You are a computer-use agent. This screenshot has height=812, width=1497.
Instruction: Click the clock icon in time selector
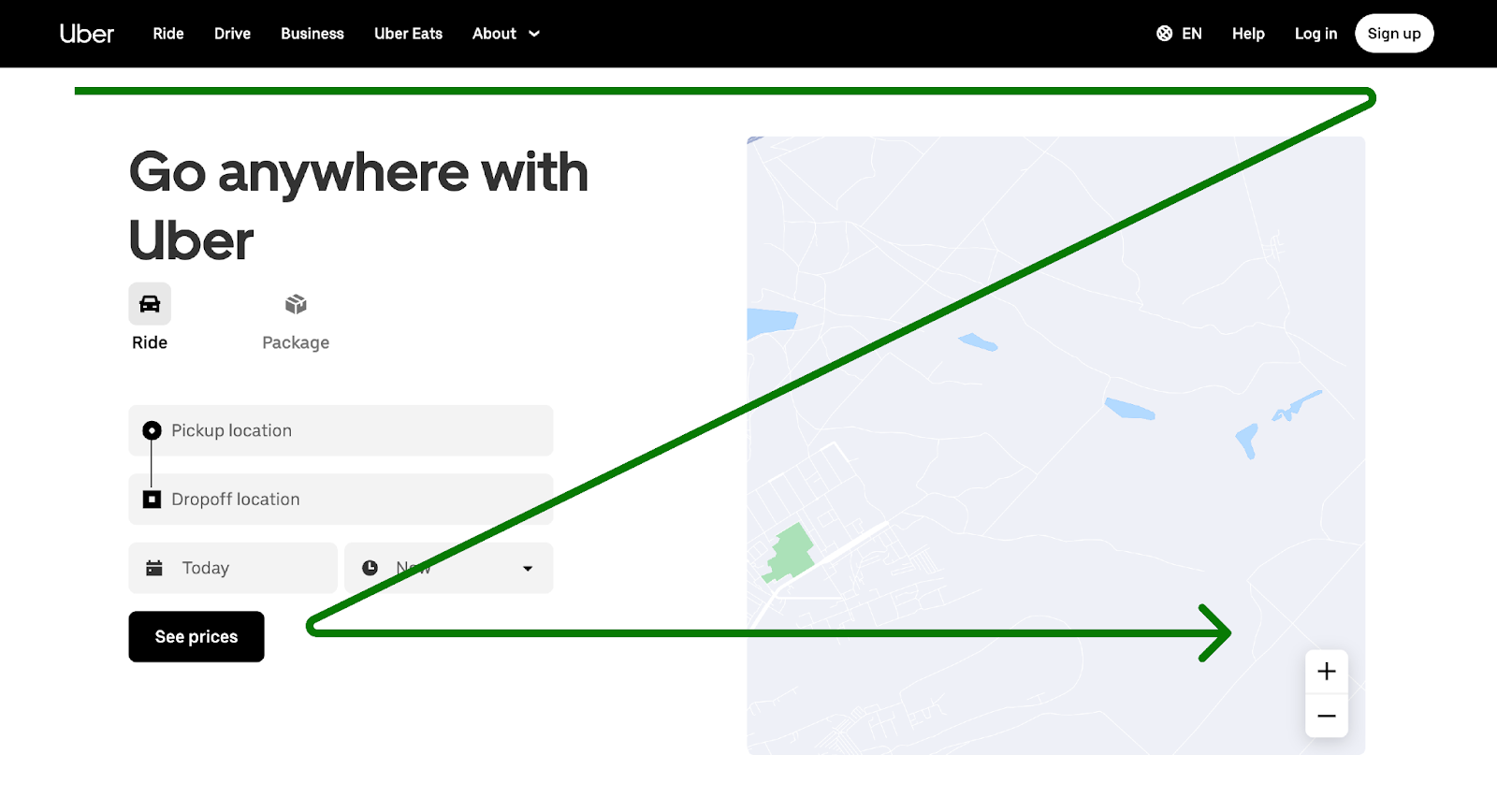coord(371,568)
